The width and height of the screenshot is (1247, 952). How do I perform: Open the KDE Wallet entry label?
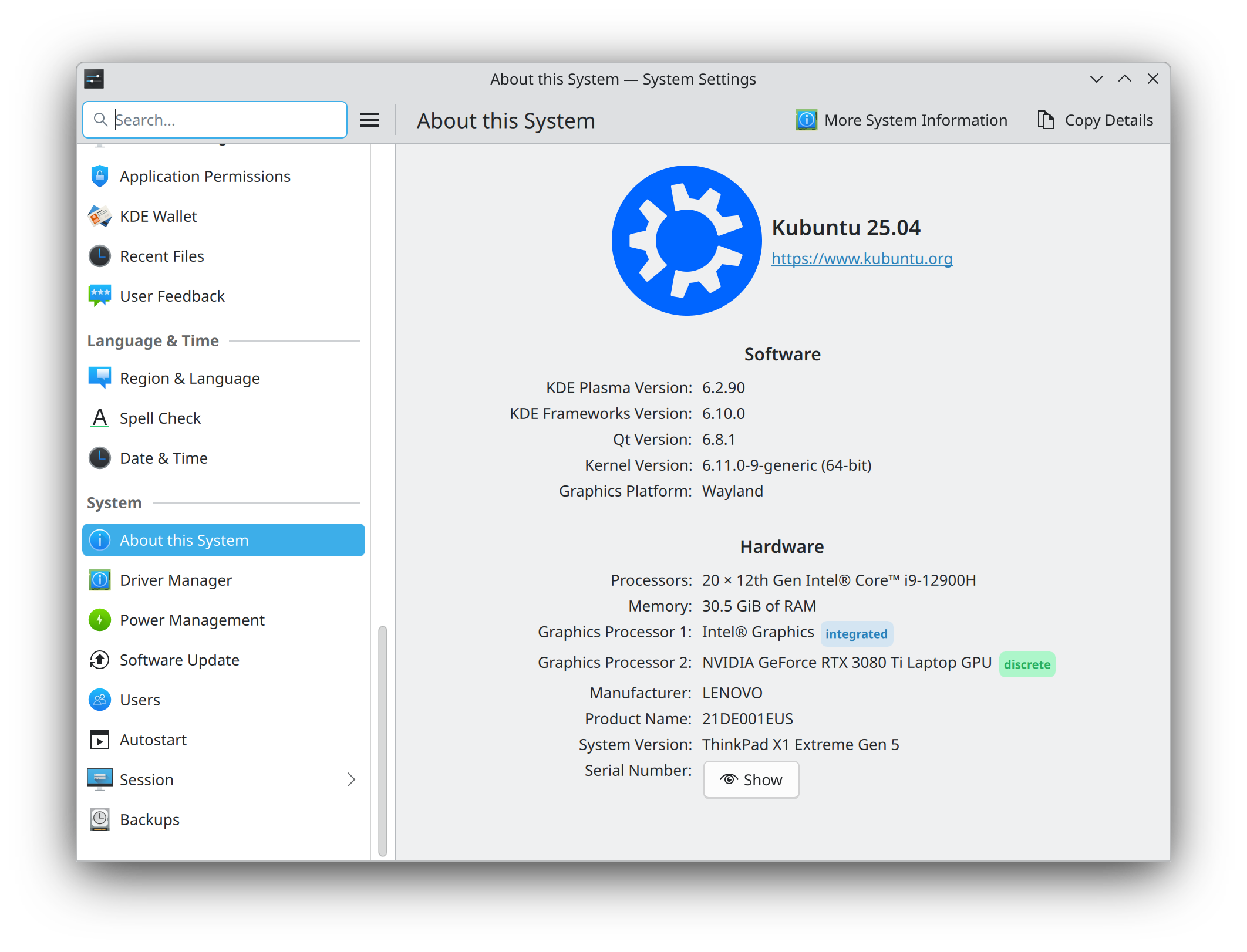click(159, 216)
